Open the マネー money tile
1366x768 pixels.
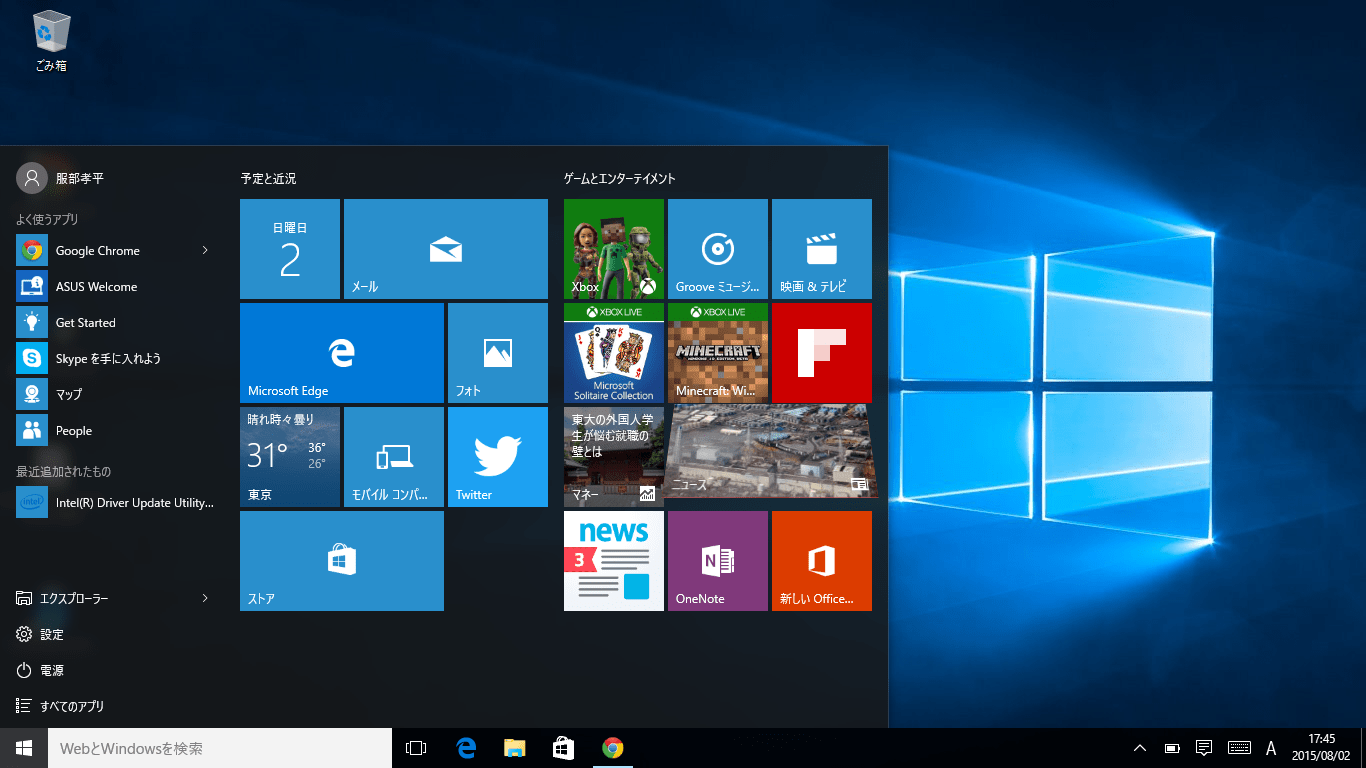(614, 457)
